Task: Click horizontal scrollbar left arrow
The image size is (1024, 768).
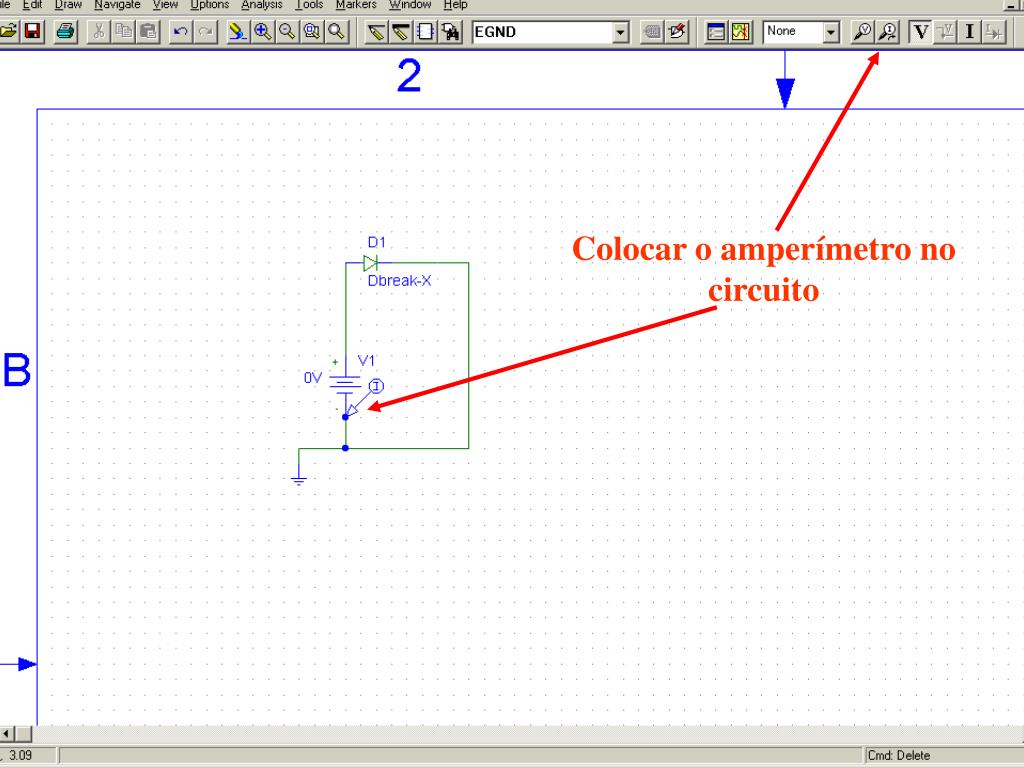Action: point(7,733)
